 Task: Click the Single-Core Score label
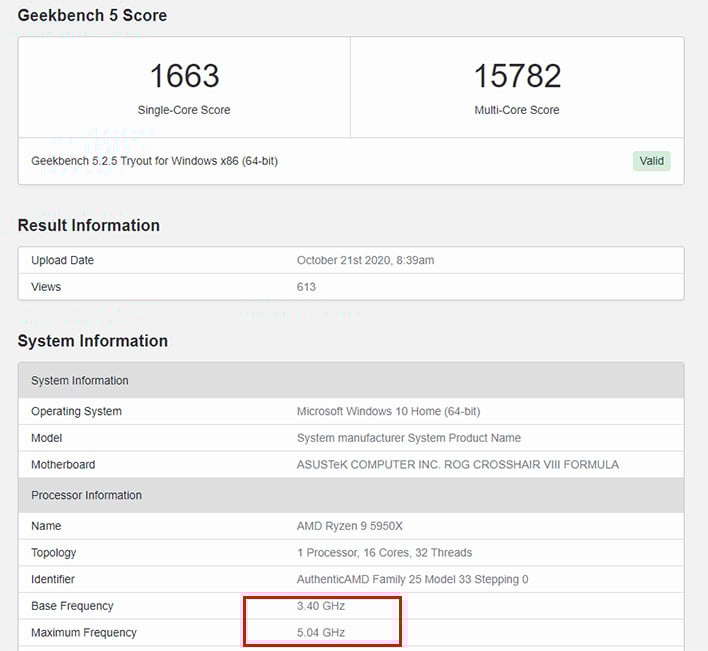pos(184,110)
